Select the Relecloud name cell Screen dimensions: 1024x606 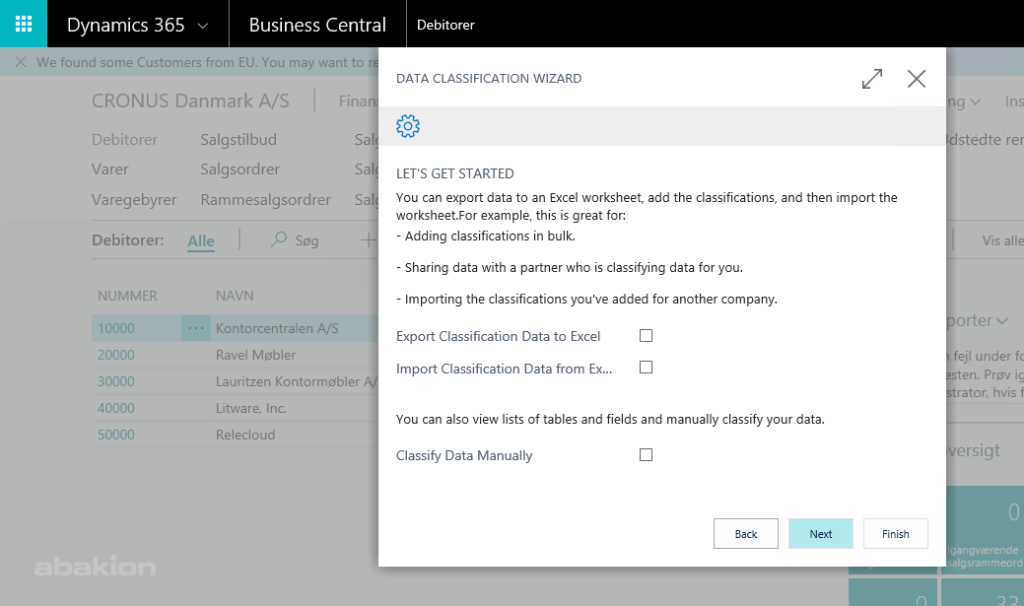tap(245, 435)
